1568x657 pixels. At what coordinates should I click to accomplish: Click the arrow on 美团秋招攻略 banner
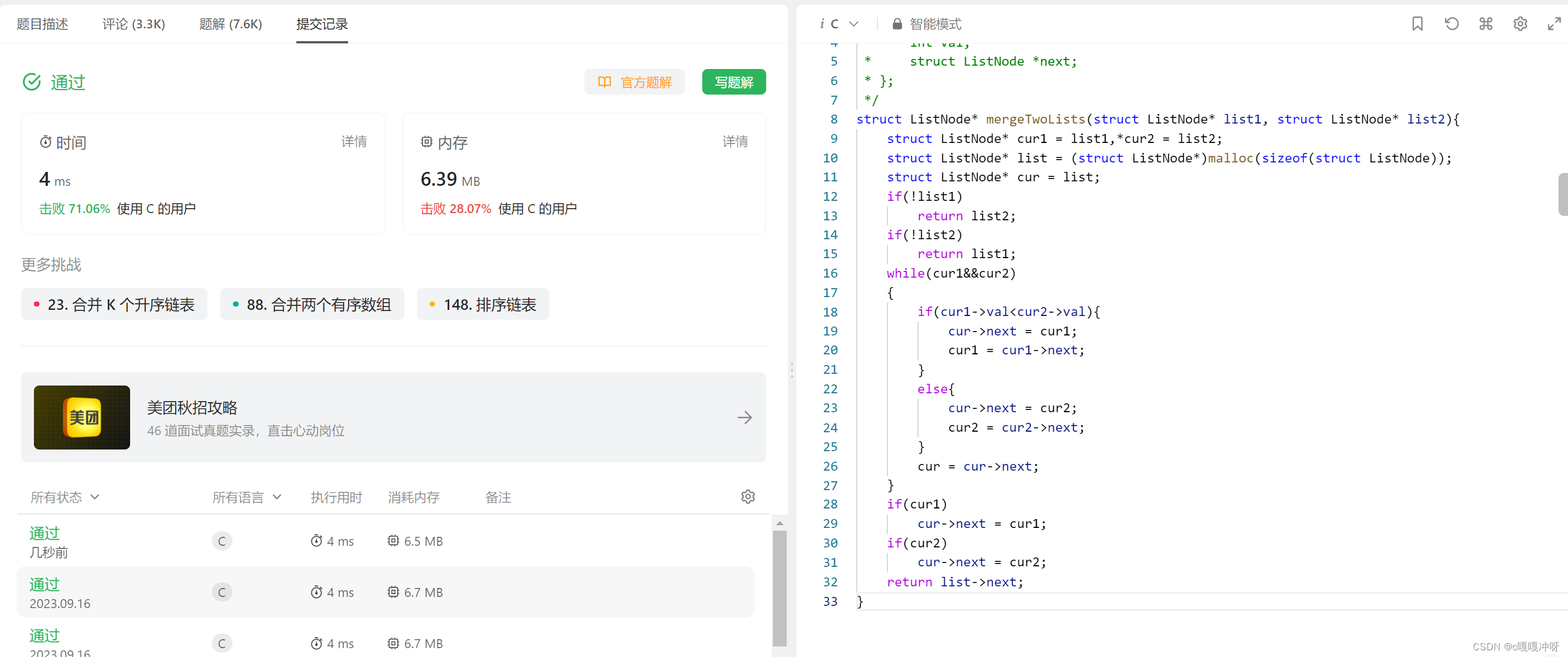[x=744, y=417]
